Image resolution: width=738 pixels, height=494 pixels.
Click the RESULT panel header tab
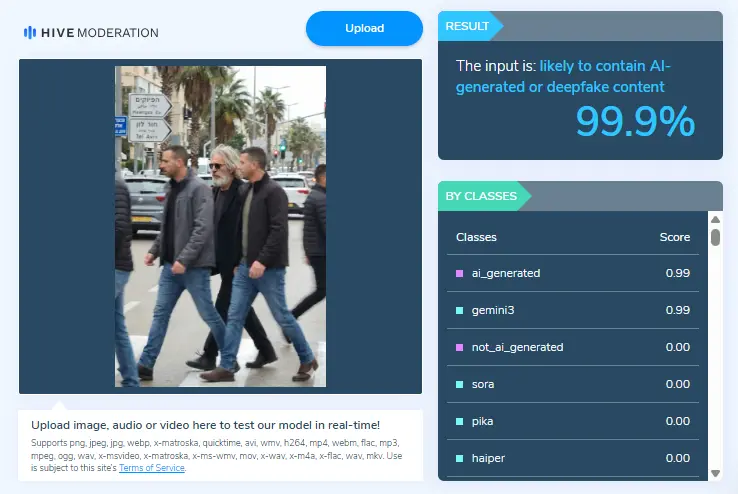(470, 26)
